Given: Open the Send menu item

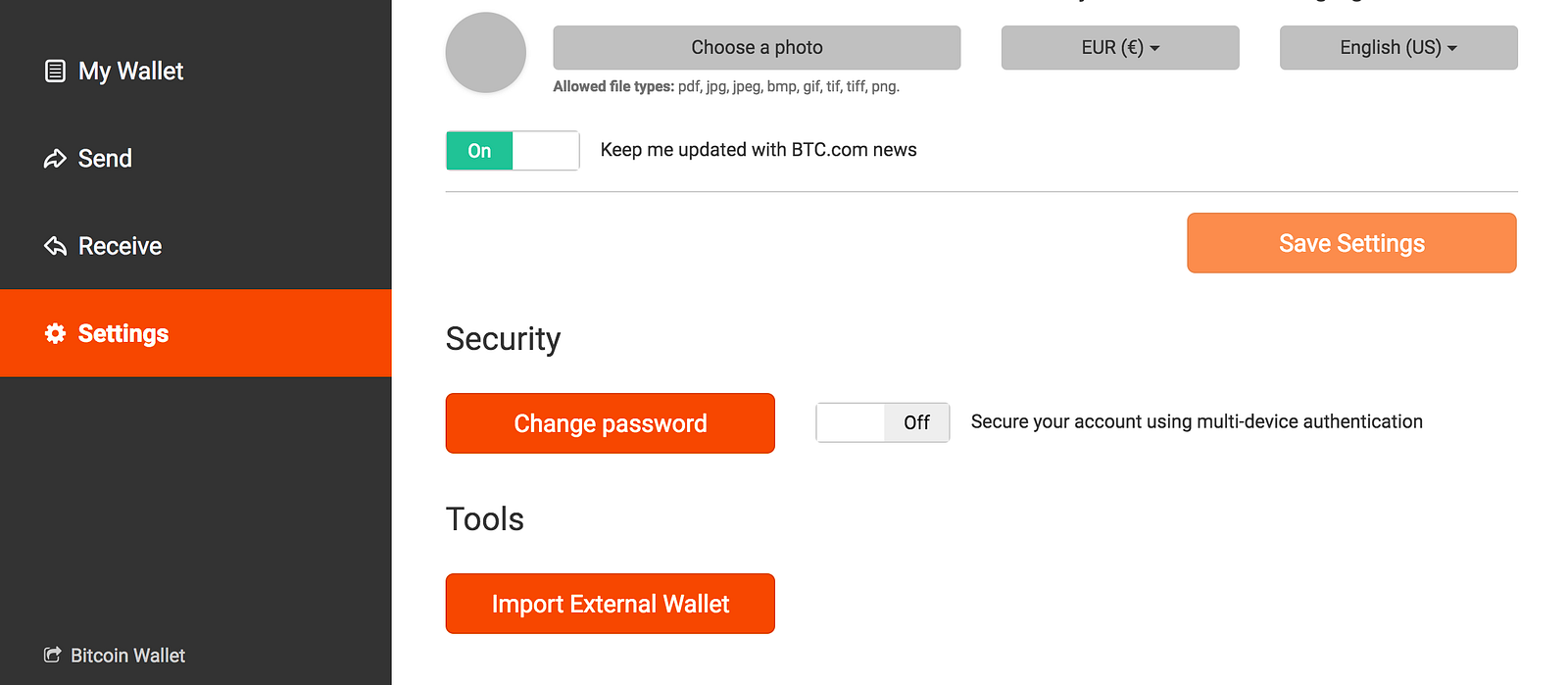Looking at the screenshot, I should click(105, 159).
